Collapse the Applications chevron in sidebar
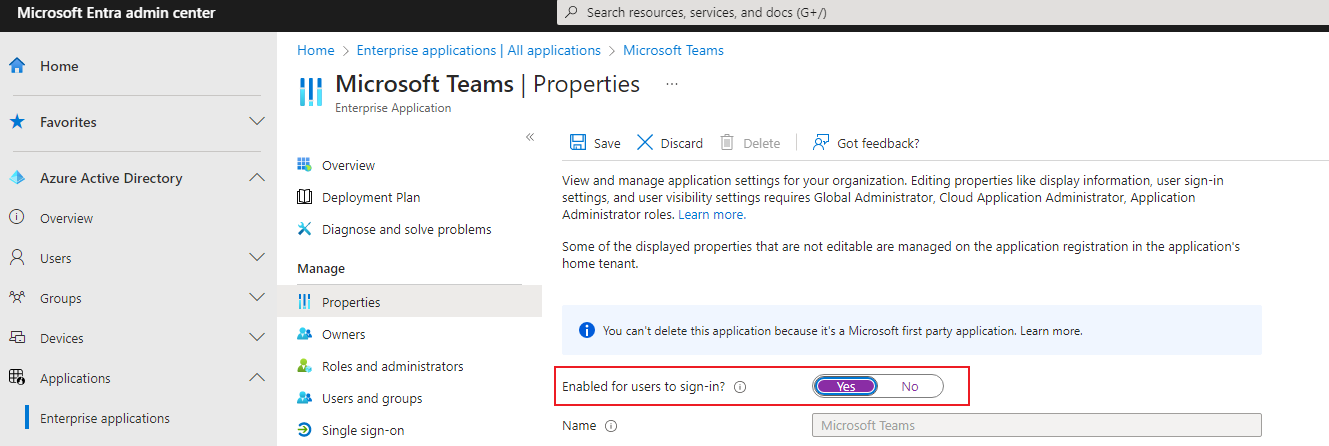The width and height of the screenshot is (1329, 446). [x=256, y=378]
